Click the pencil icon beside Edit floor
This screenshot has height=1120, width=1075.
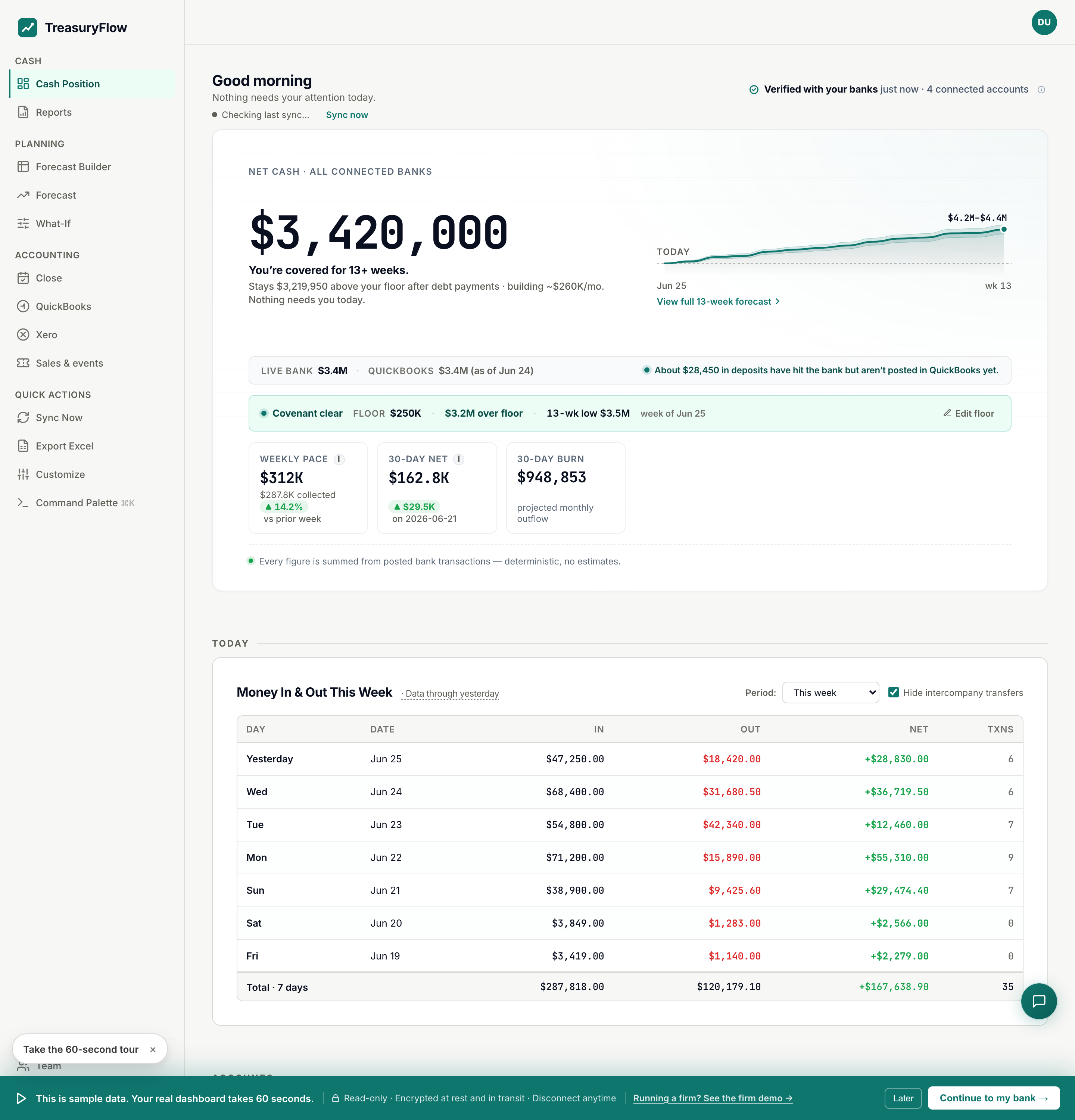(947, 413)
